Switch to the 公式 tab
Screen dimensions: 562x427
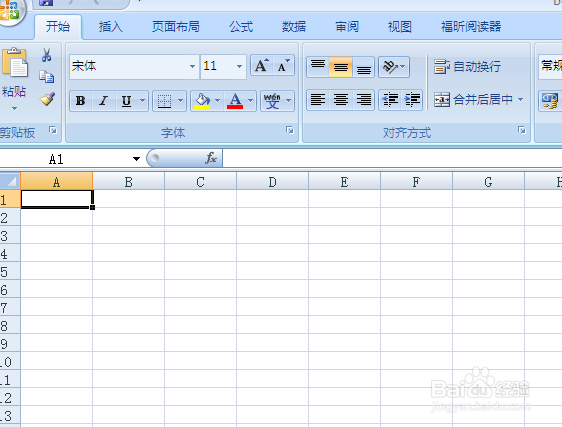(241, 27)
